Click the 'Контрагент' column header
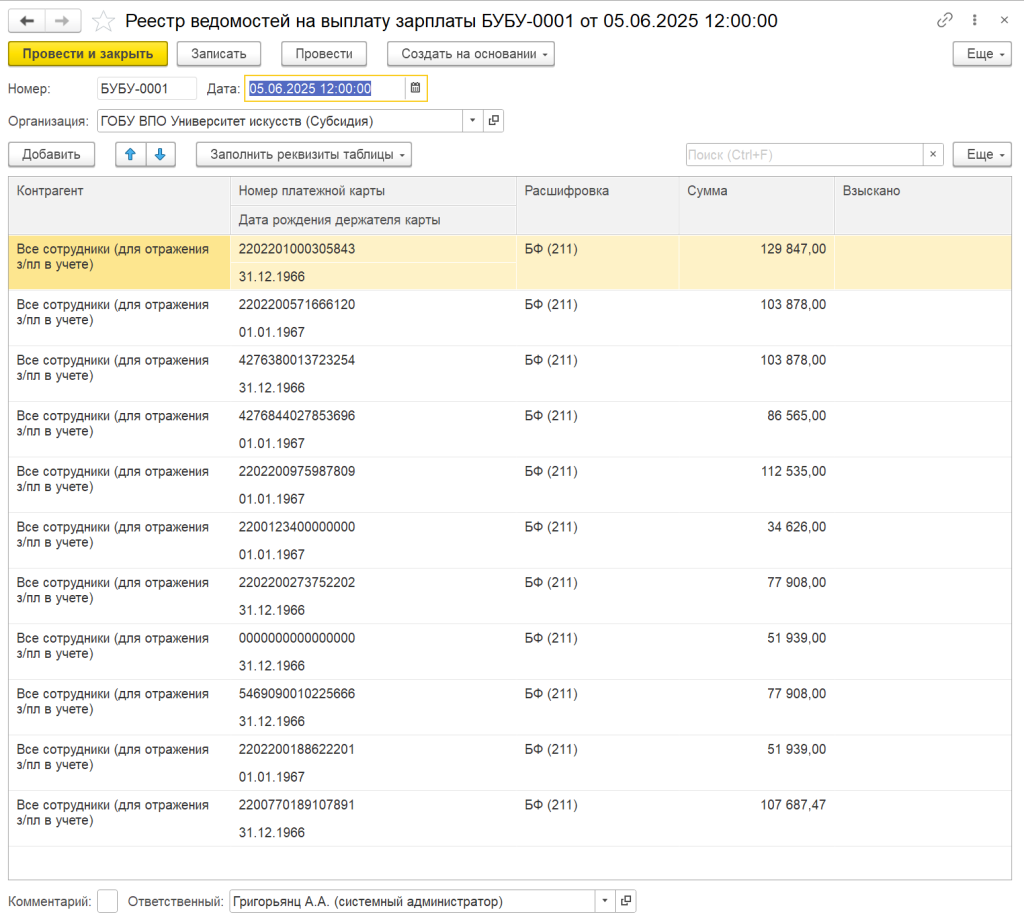The image size is (1024, 916). tap(119, 205)
